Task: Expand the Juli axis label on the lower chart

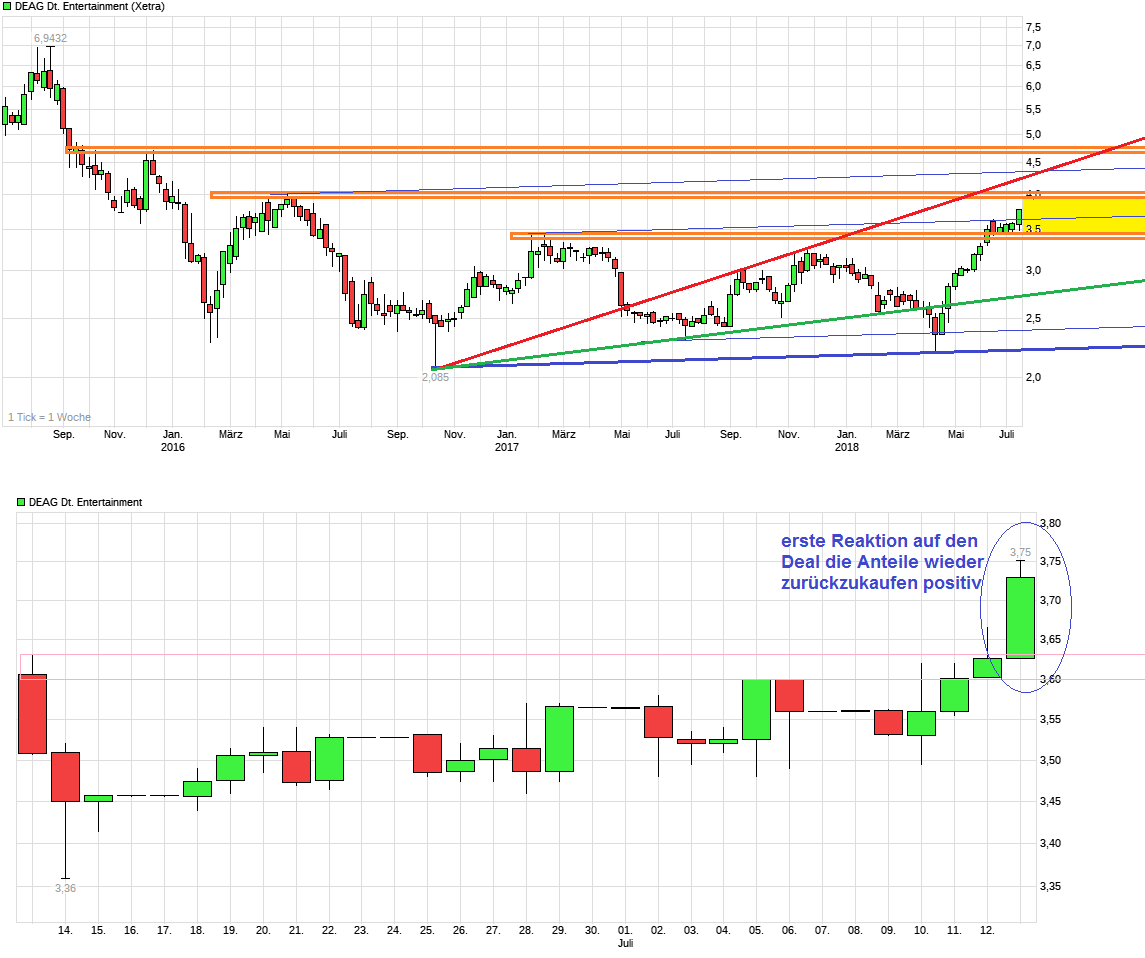Action: point(625,941)
